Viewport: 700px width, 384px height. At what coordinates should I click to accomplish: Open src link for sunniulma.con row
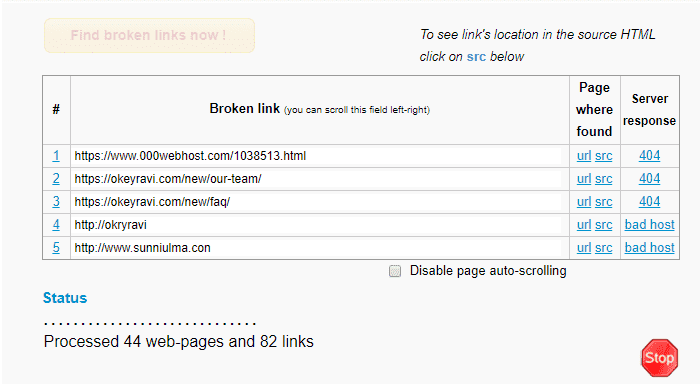pyautogui.click(x=604, y=247)
